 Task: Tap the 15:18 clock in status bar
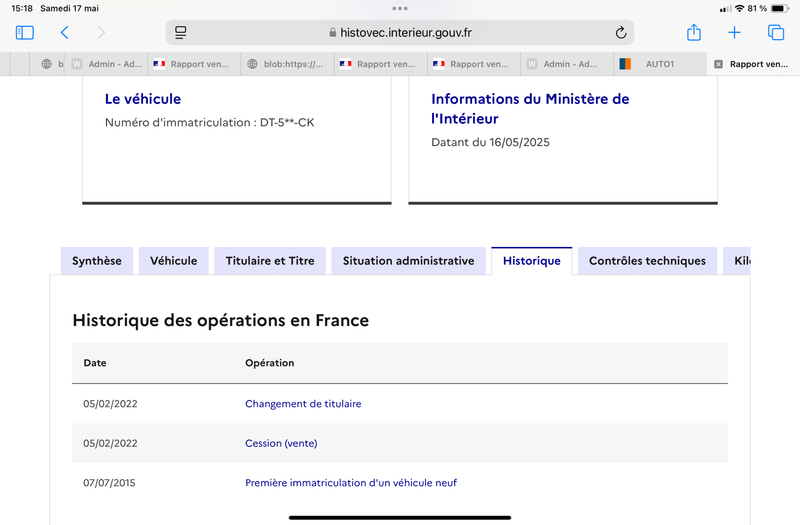pyautogui.click(x=22, y=8)
